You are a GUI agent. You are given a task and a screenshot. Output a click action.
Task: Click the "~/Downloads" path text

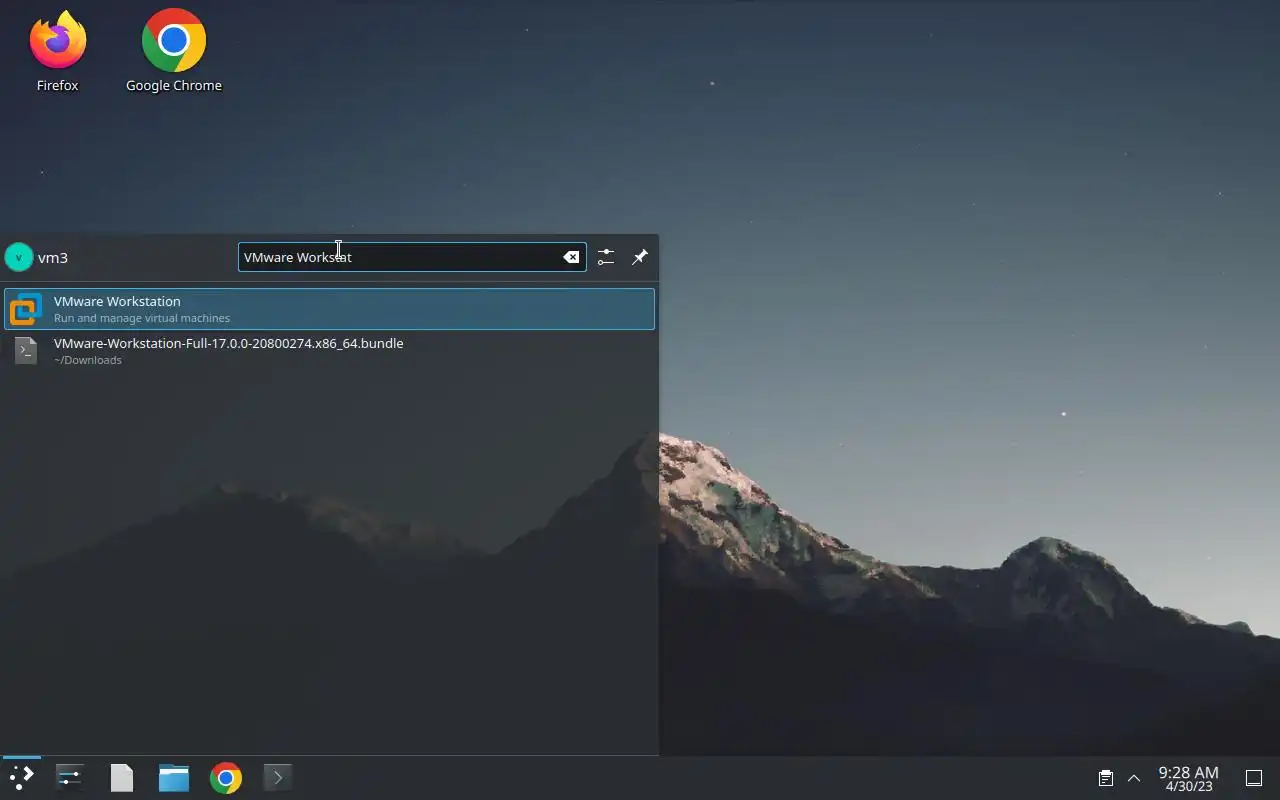[88, 360]
